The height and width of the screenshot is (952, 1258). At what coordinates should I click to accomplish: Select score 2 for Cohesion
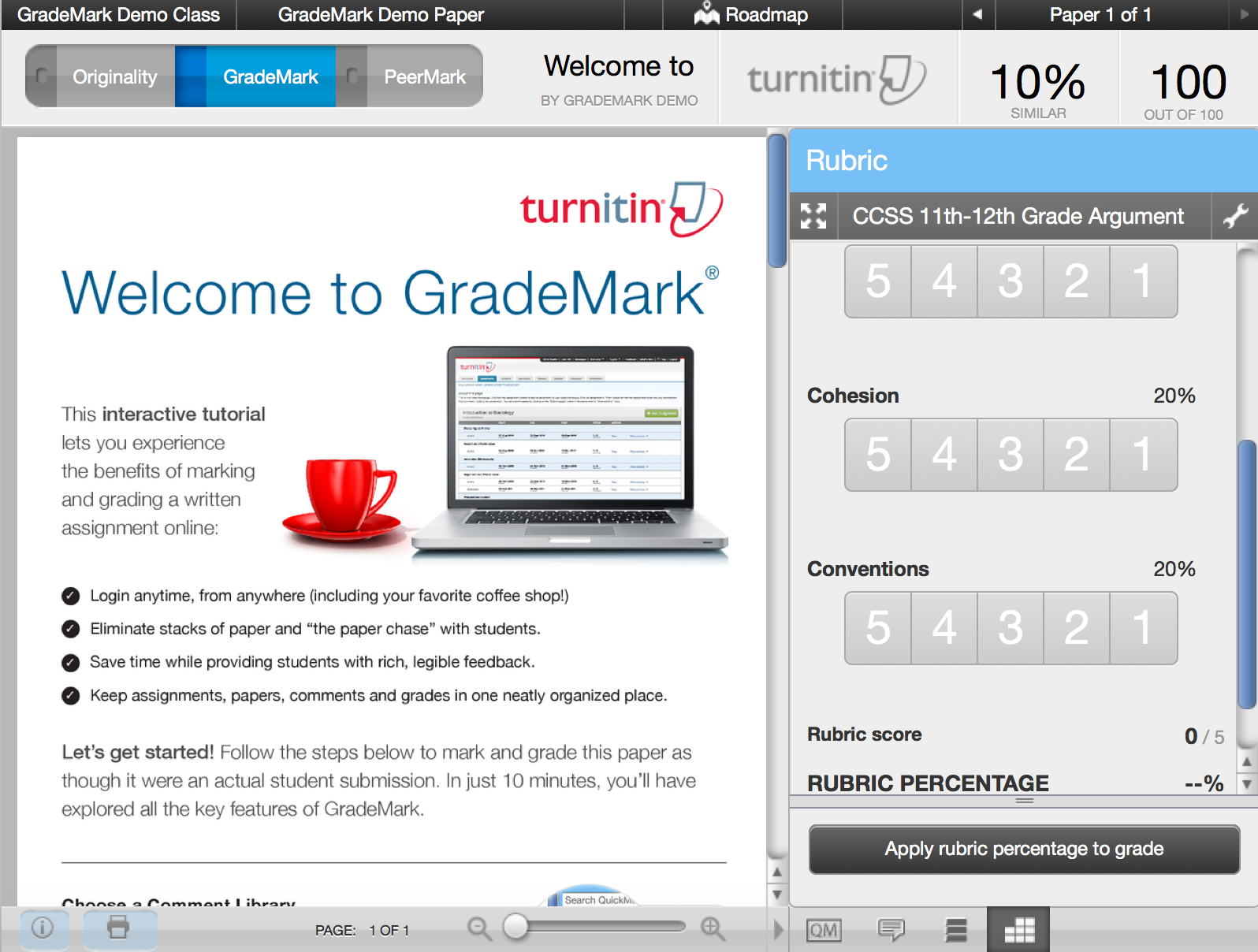coord(1077,455)
